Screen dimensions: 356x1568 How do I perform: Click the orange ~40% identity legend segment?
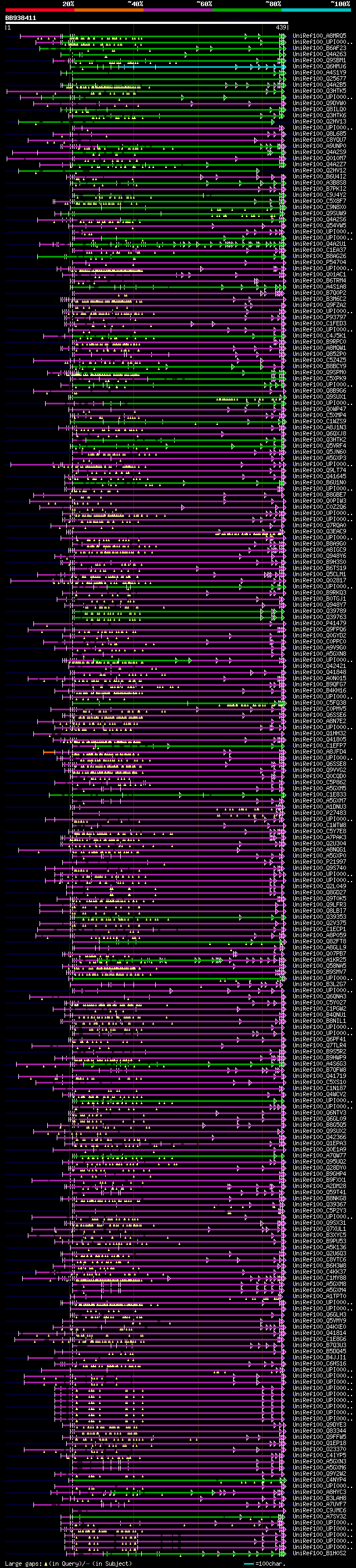[109, 10]
